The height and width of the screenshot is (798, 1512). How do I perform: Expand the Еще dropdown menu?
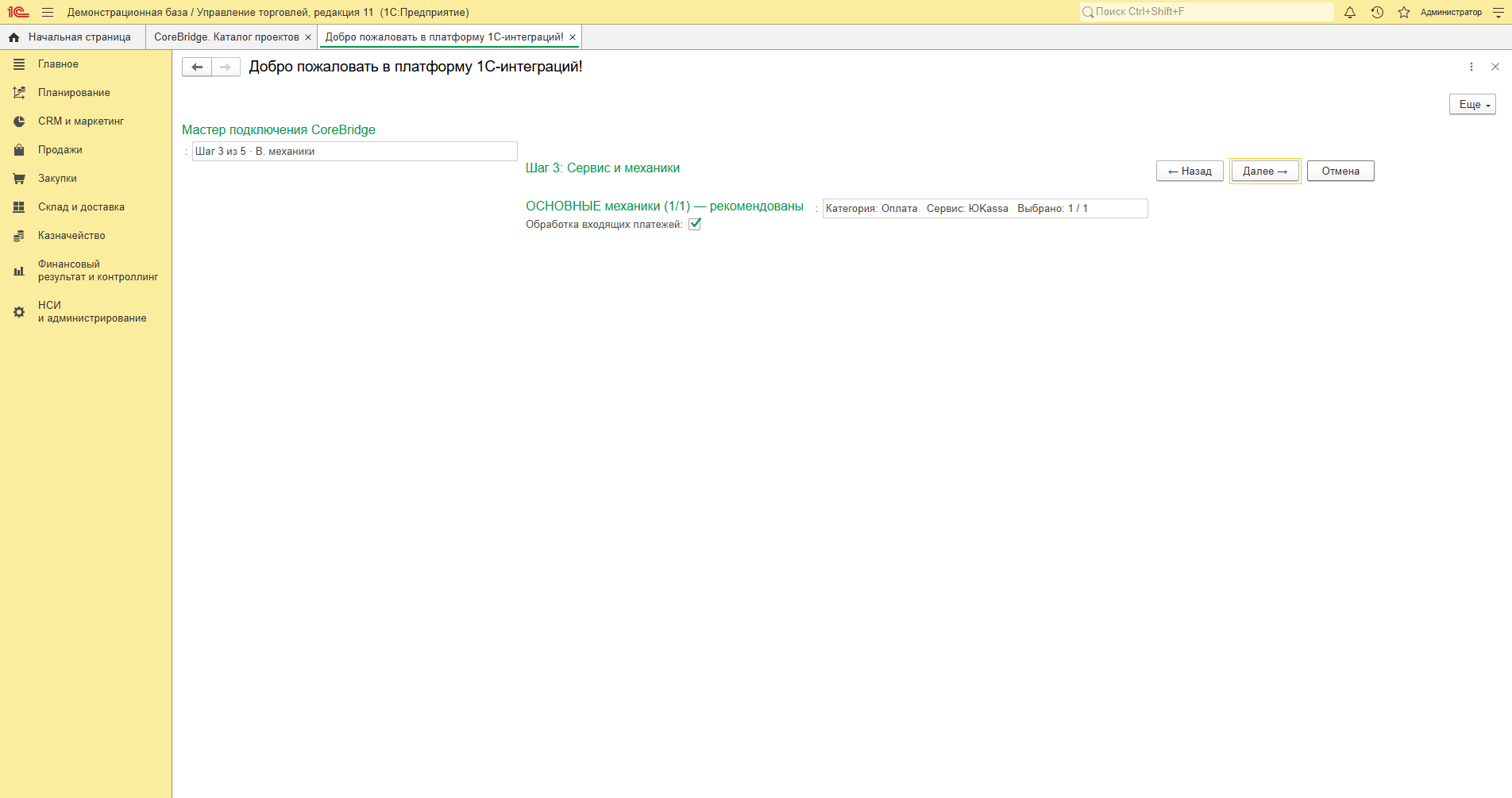point(1472,104)
